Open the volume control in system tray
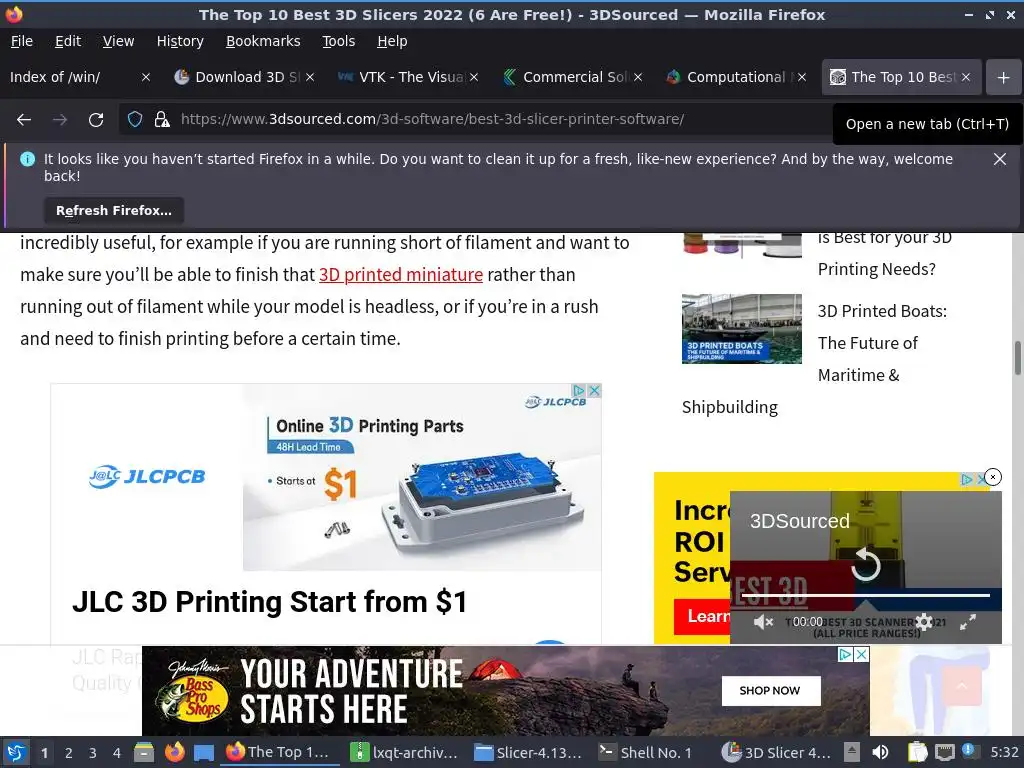Image resolution: width=1024 pixels, height=768 pixels. (880, 752)
